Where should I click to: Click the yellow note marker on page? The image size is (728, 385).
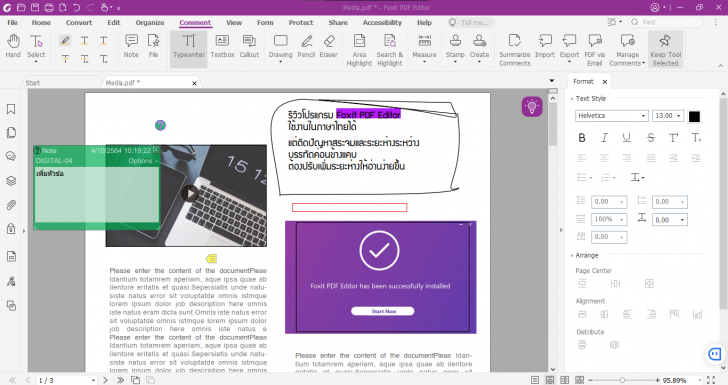click(211, 258)
